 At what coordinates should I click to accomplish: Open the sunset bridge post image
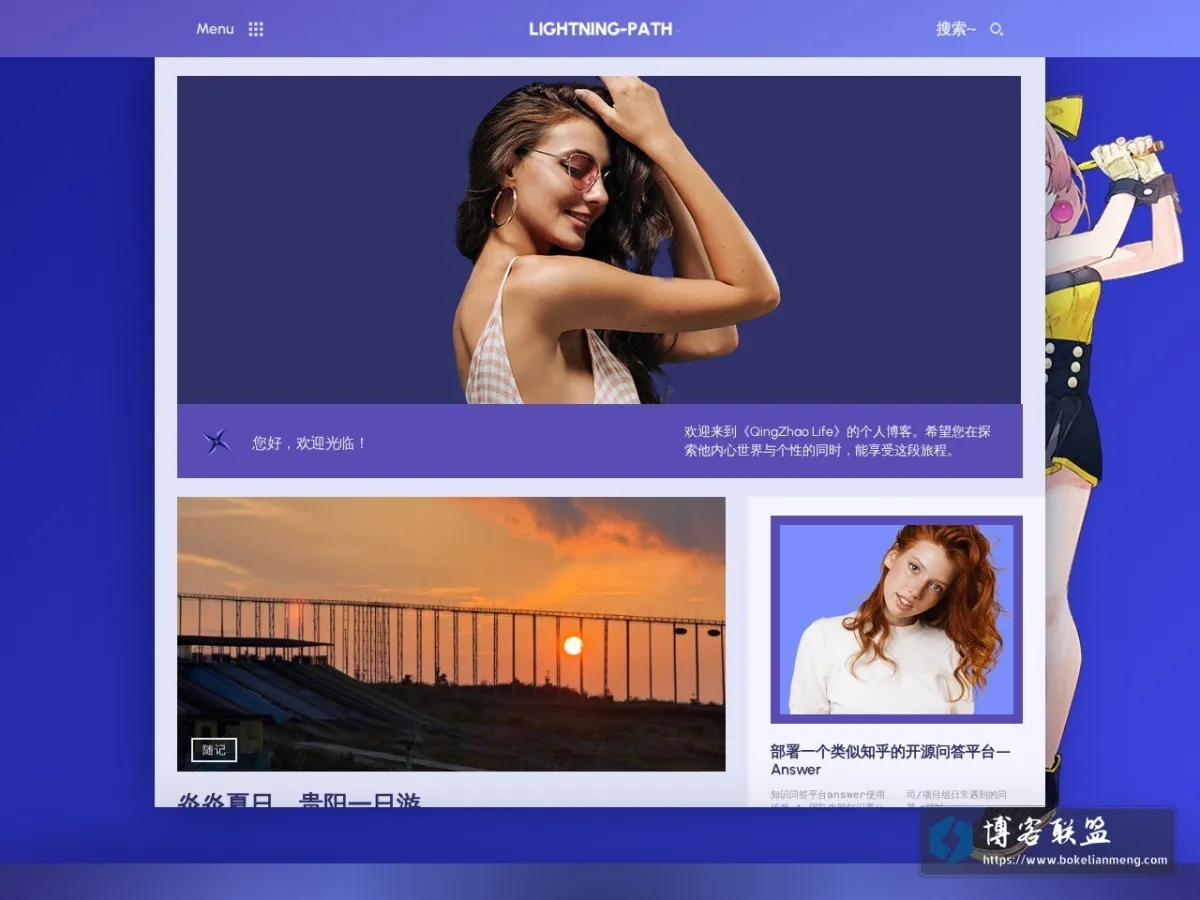point(451,634)
